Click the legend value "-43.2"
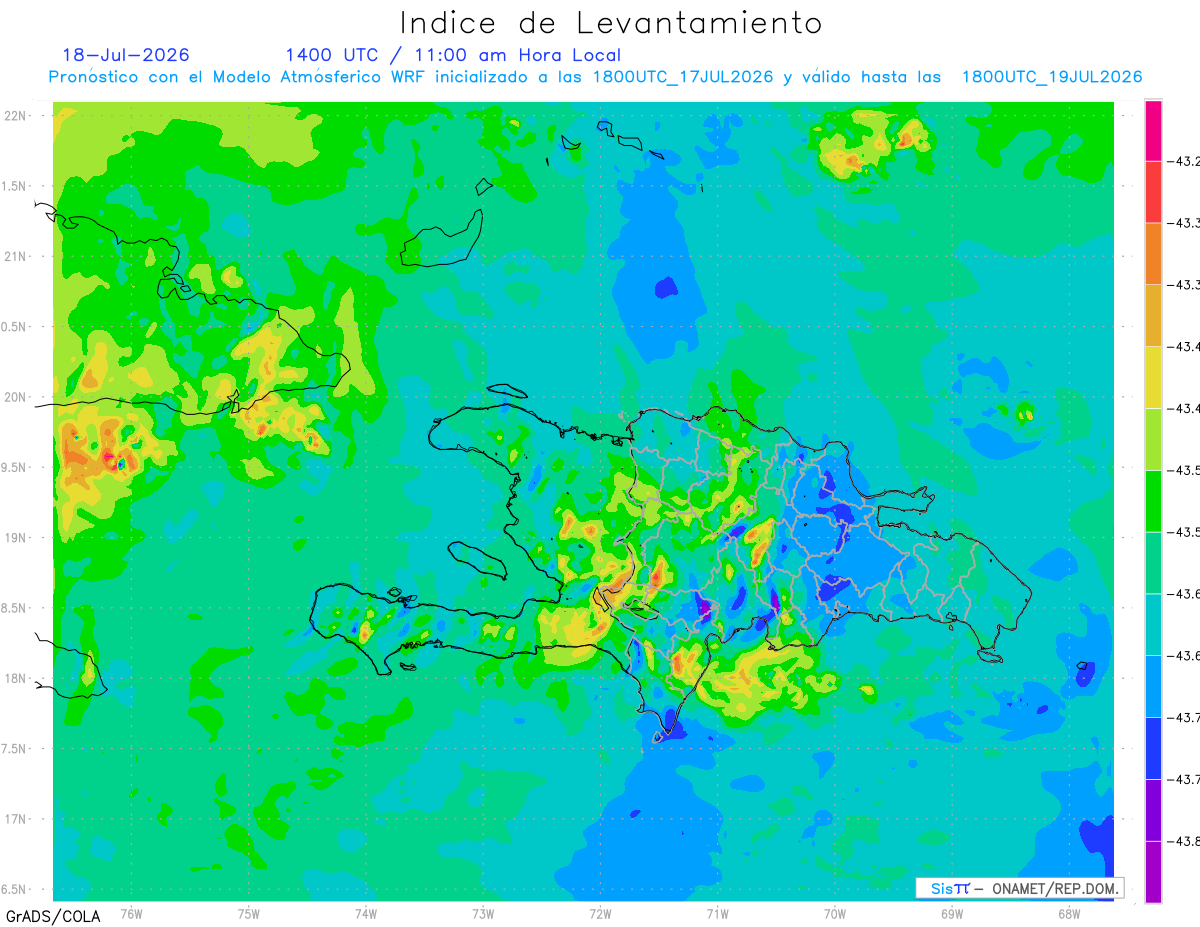Viewport: 1200px width, 927px height. 1184,161
